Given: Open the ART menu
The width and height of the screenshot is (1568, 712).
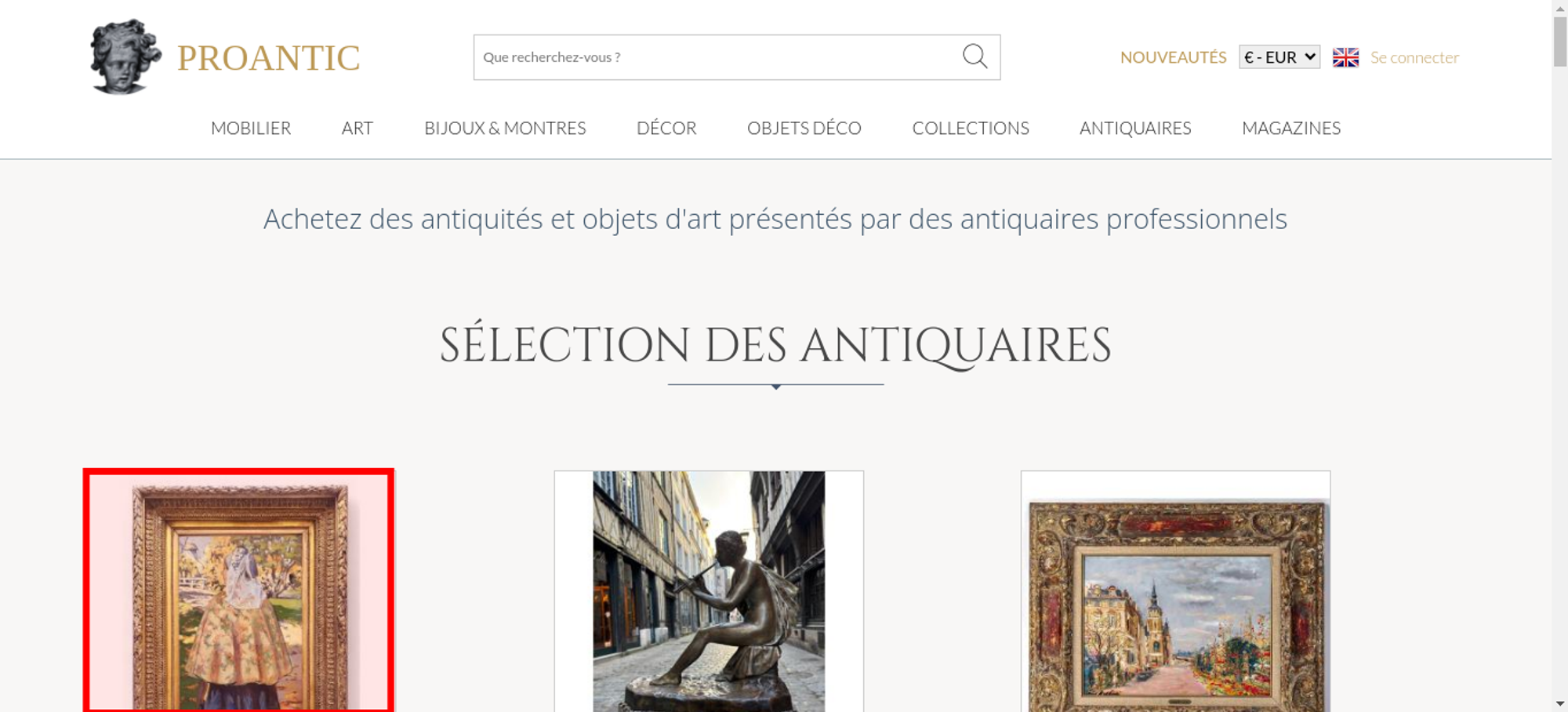Looking at the screenshot, I should point(357,128).
